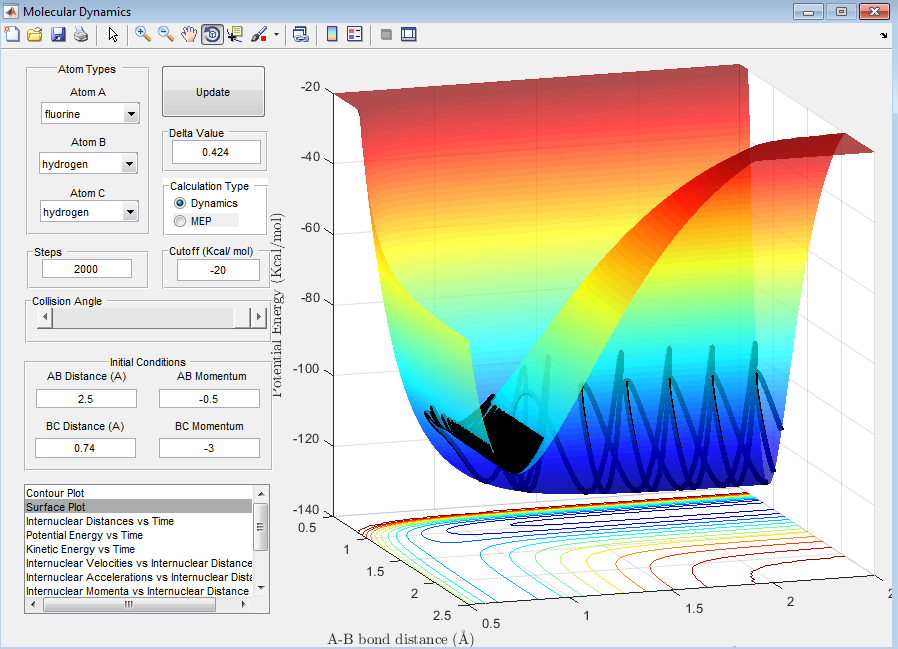The width and height of the screenshot is (898, 649).
Task: Click the Delta Value input field
Action: [x=215, y=152]
